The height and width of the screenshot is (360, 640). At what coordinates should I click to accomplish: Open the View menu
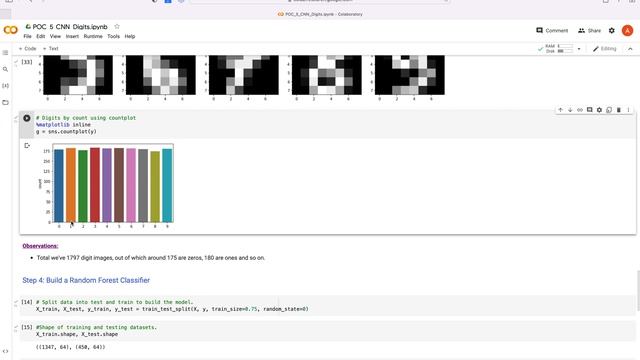coord(56,36)
